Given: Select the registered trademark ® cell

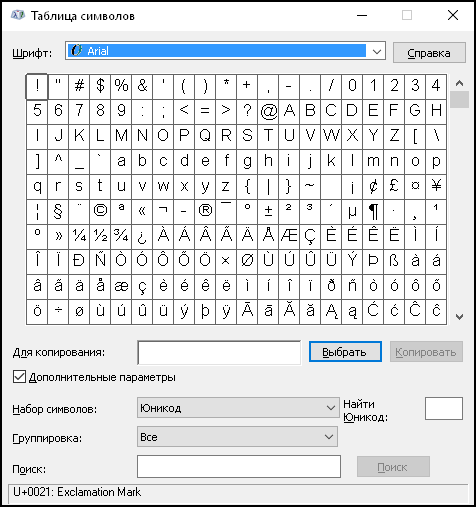Looking at the screenshot, I should tap(205, 212).
